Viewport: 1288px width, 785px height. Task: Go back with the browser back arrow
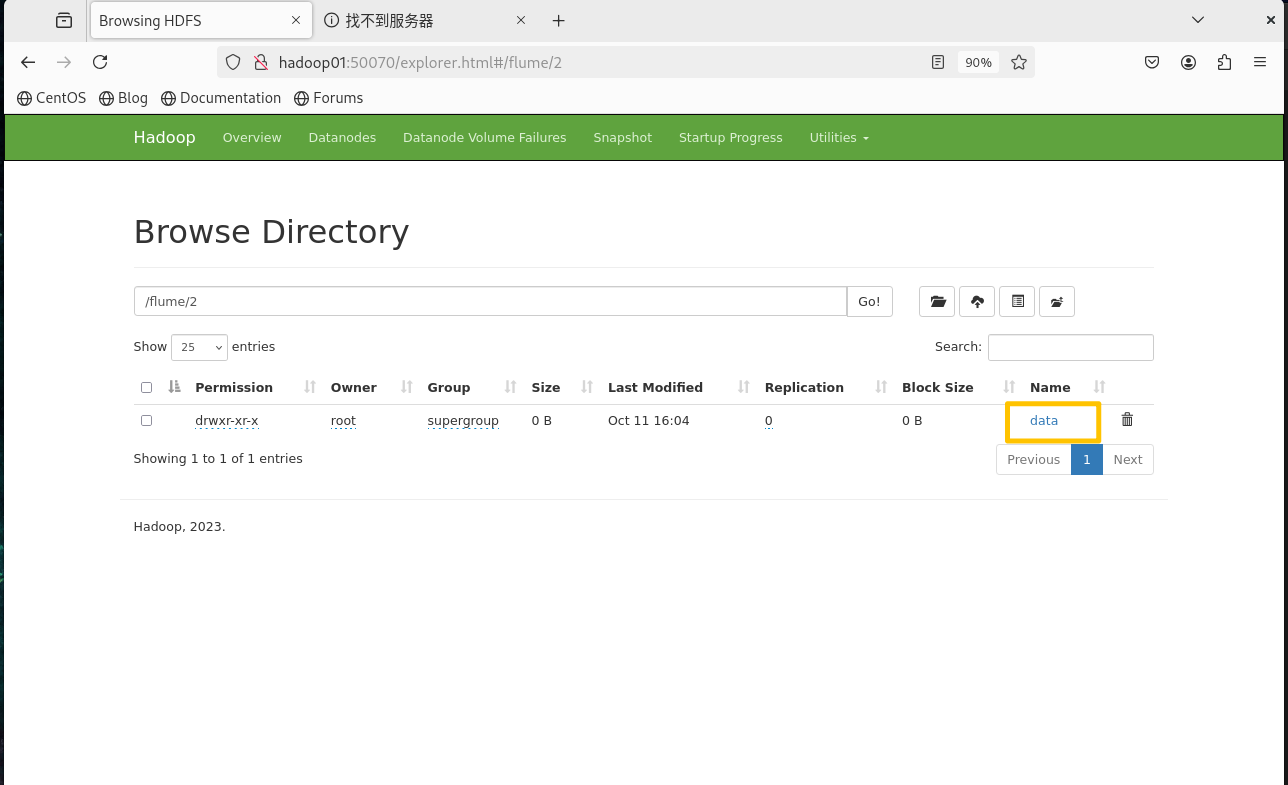(28, 62)
